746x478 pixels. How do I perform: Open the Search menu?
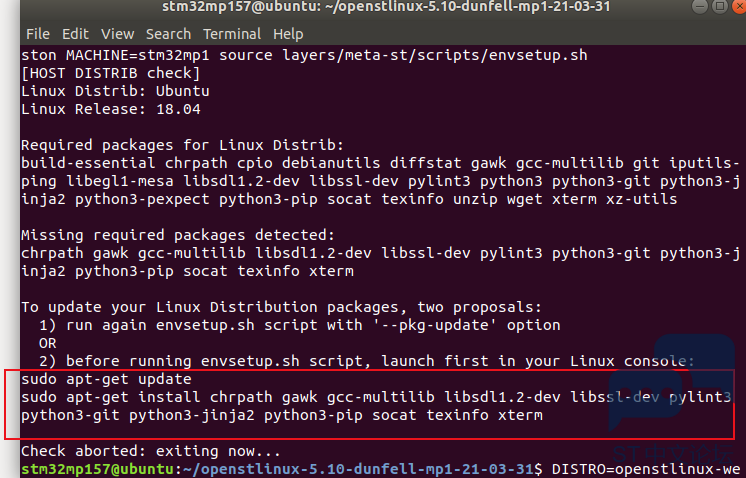168,34
